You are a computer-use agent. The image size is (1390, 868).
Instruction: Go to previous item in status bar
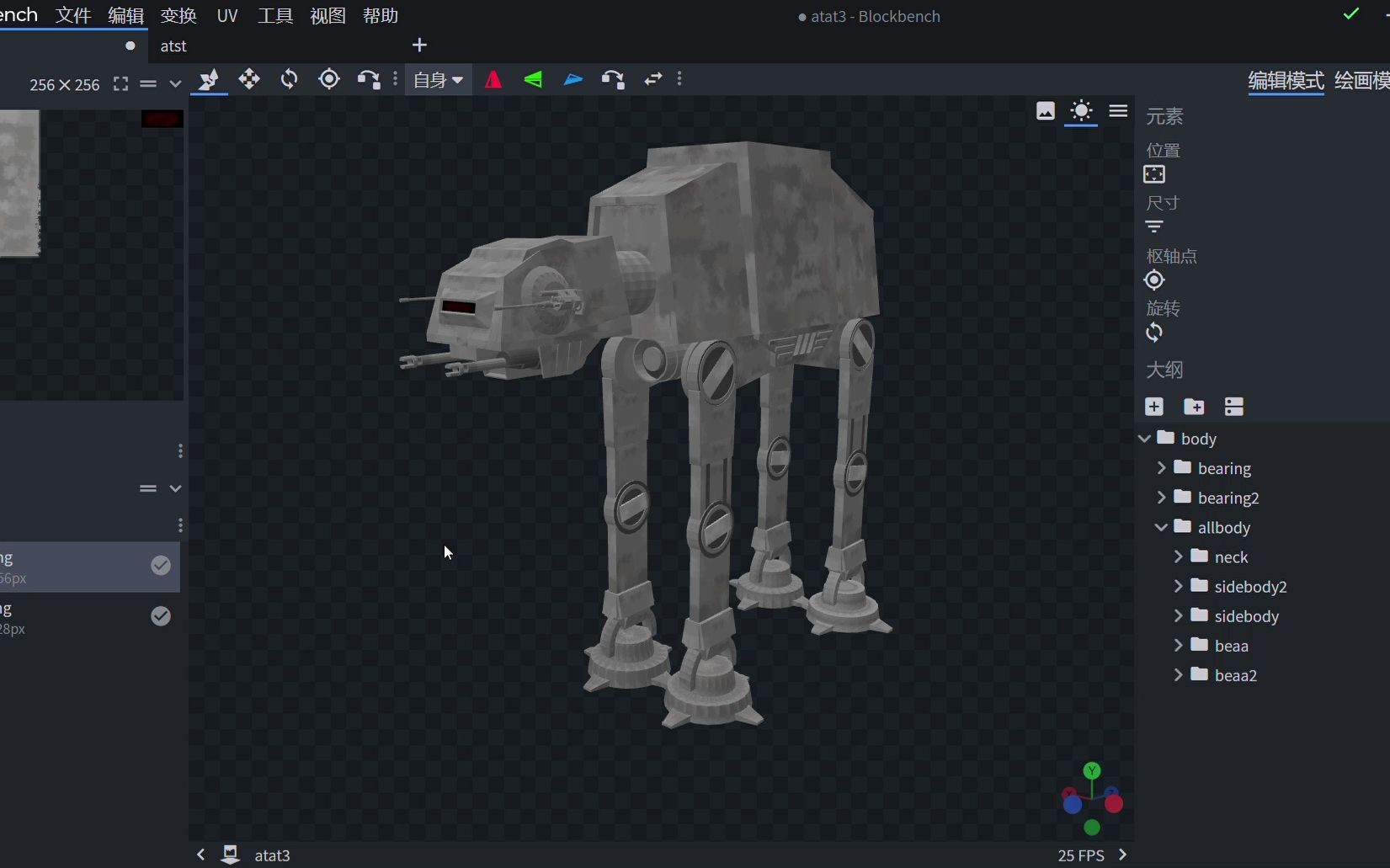coord(200,855)
